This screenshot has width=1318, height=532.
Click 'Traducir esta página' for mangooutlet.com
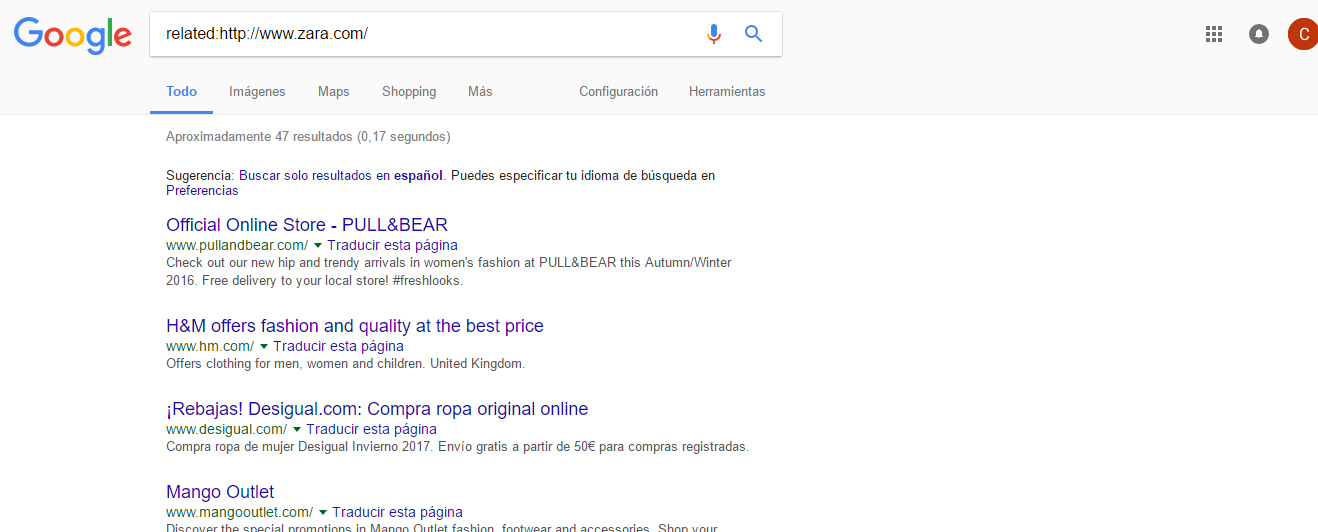(397, 512)
